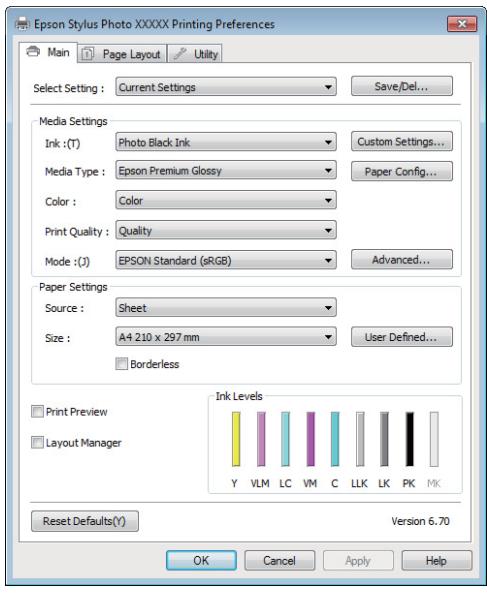Enable the Borderless checkbox
Viewport: 487px width, 593px height.
pyautogui.click(x=122, y=364)
